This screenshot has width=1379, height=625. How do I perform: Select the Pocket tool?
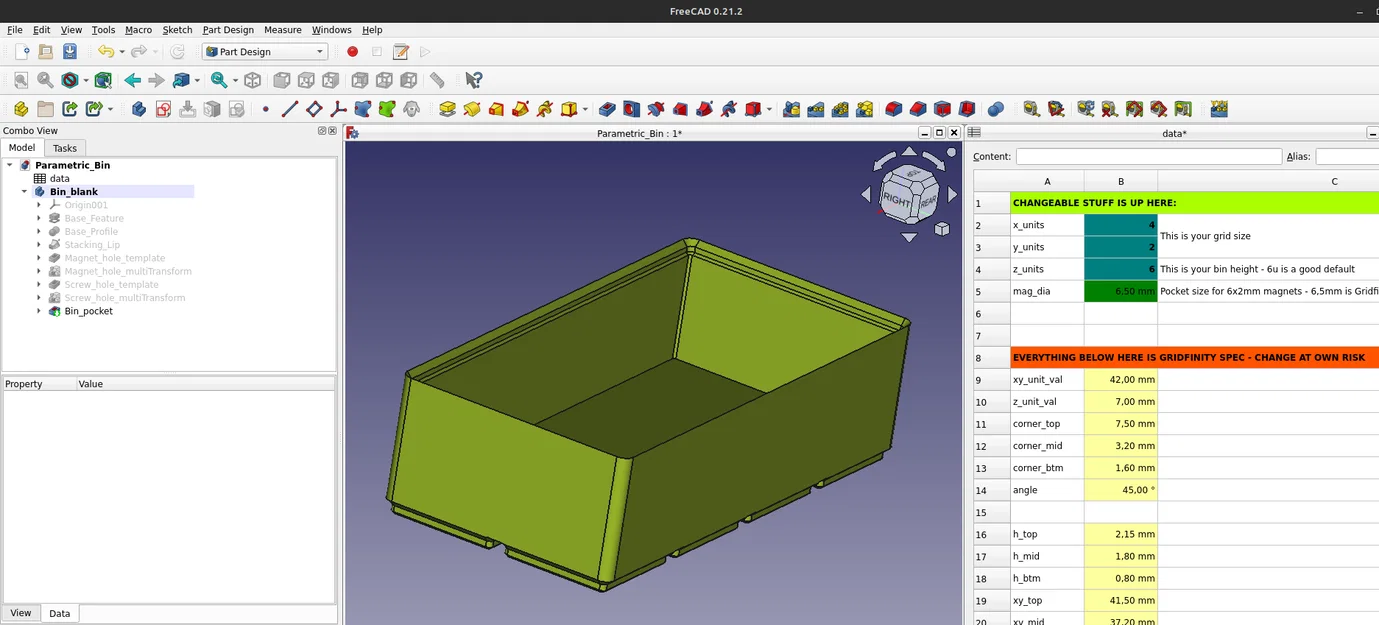tap(607, 109)
